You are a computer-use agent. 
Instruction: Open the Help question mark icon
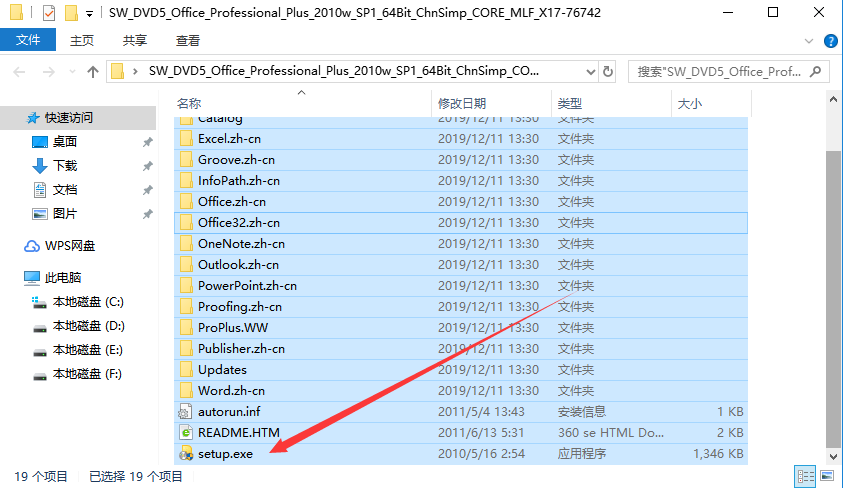click(830, 41)
